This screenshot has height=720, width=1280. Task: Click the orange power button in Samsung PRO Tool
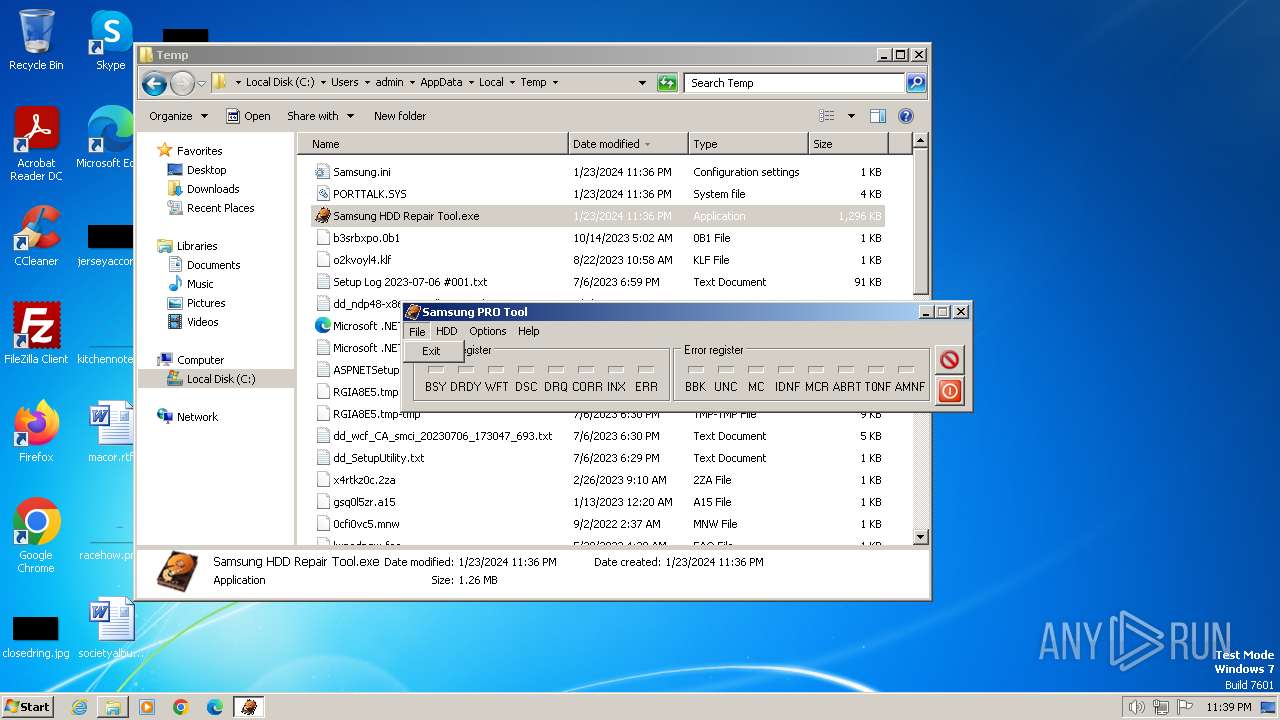point(949,391)
